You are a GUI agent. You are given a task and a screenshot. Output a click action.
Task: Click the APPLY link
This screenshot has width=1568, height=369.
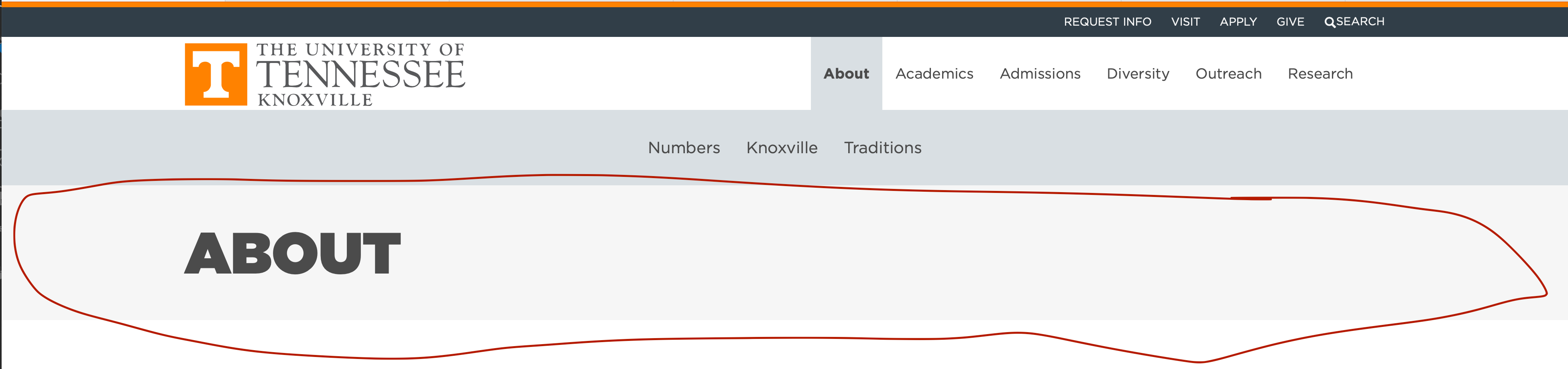[x=1239, y=21]
